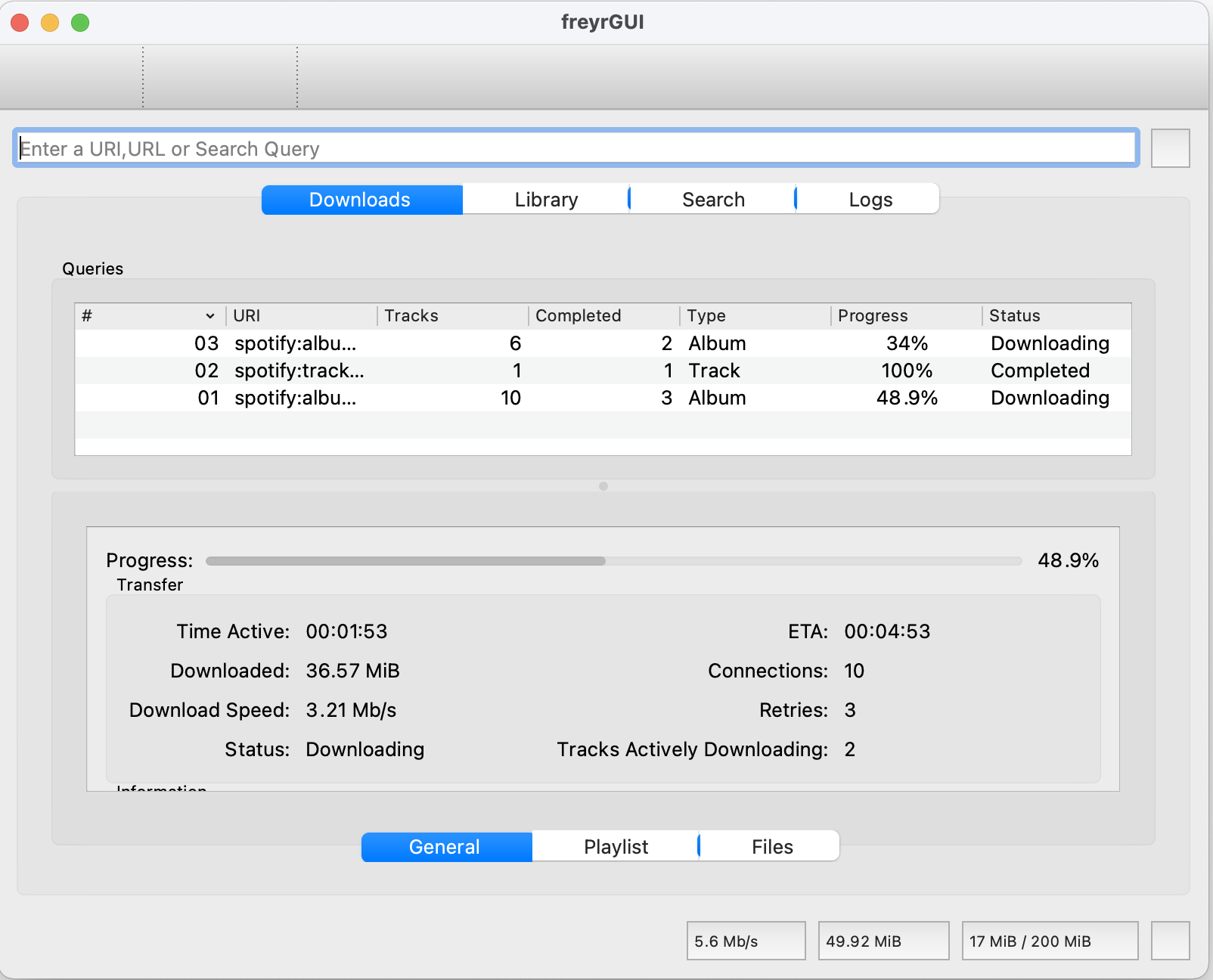Sort the table by the Progress column

click(873, 315)
